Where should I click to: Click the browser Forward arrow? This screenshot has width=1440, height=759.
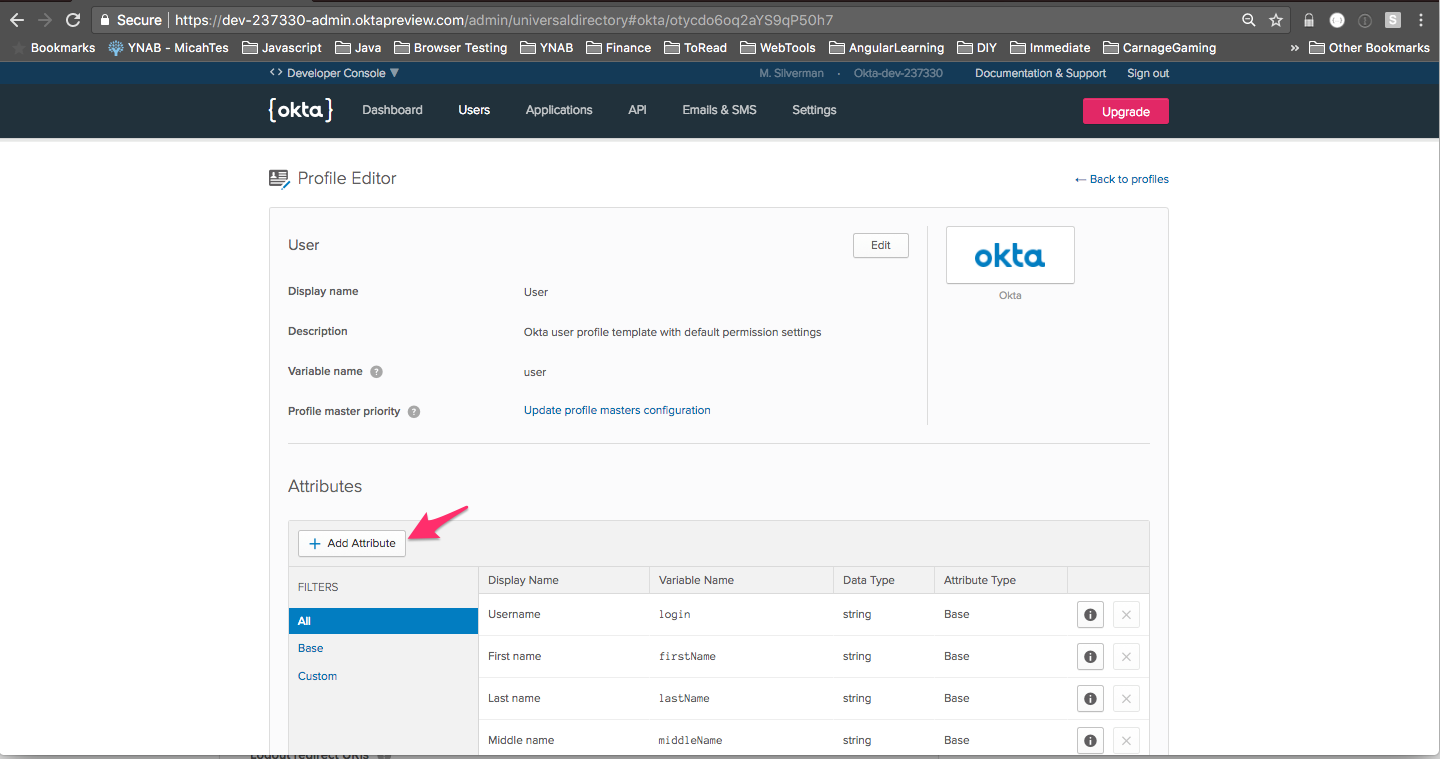(x=45, y=20)
